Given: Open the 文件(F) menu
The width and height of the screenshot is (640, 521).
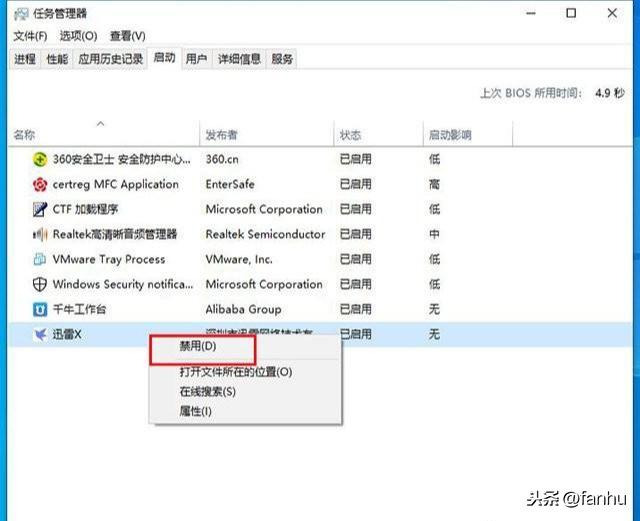Looking at the screenshot, I should click(30, 36).
